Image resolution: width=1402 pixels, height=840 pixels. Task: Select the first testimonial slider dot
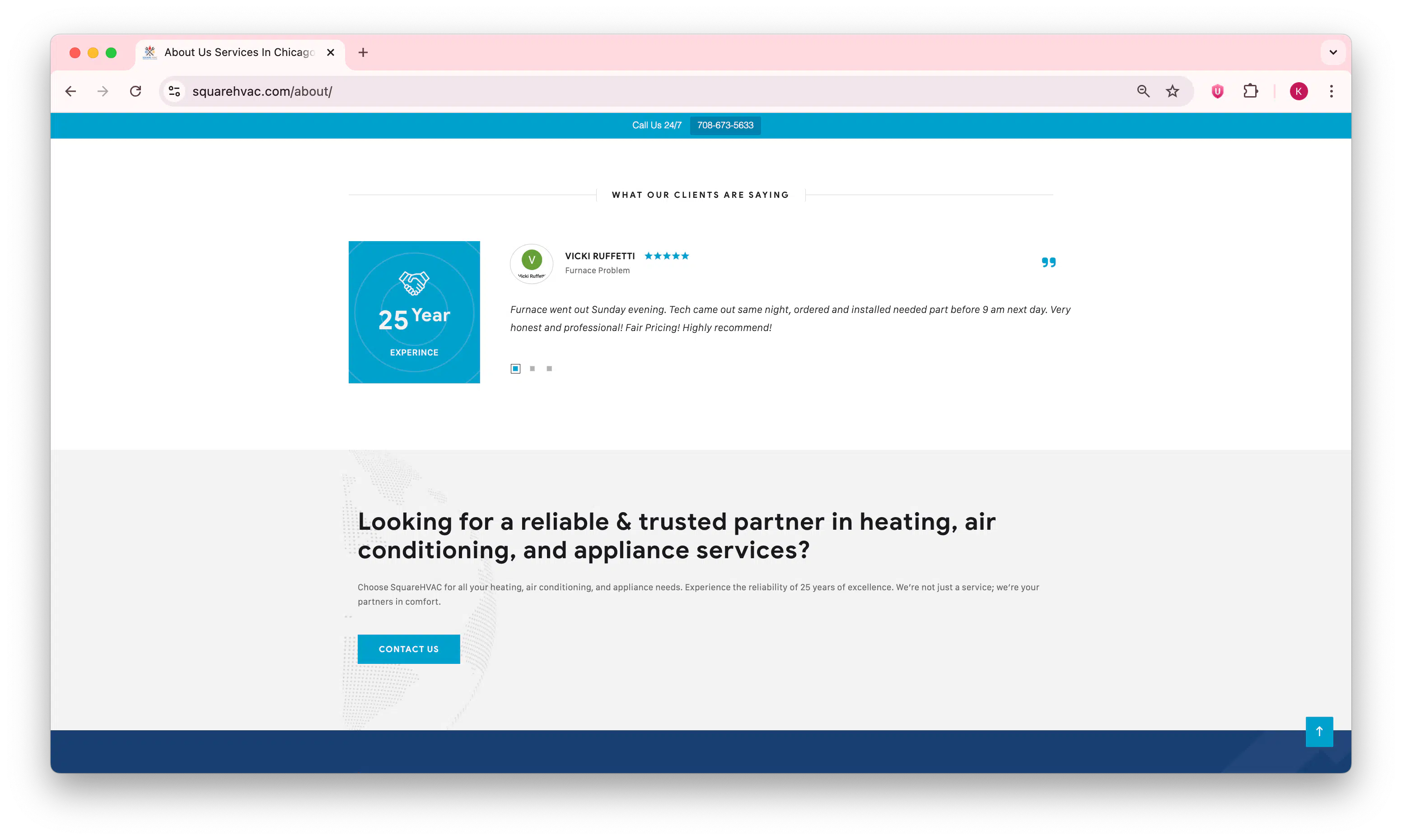[515, 369]
